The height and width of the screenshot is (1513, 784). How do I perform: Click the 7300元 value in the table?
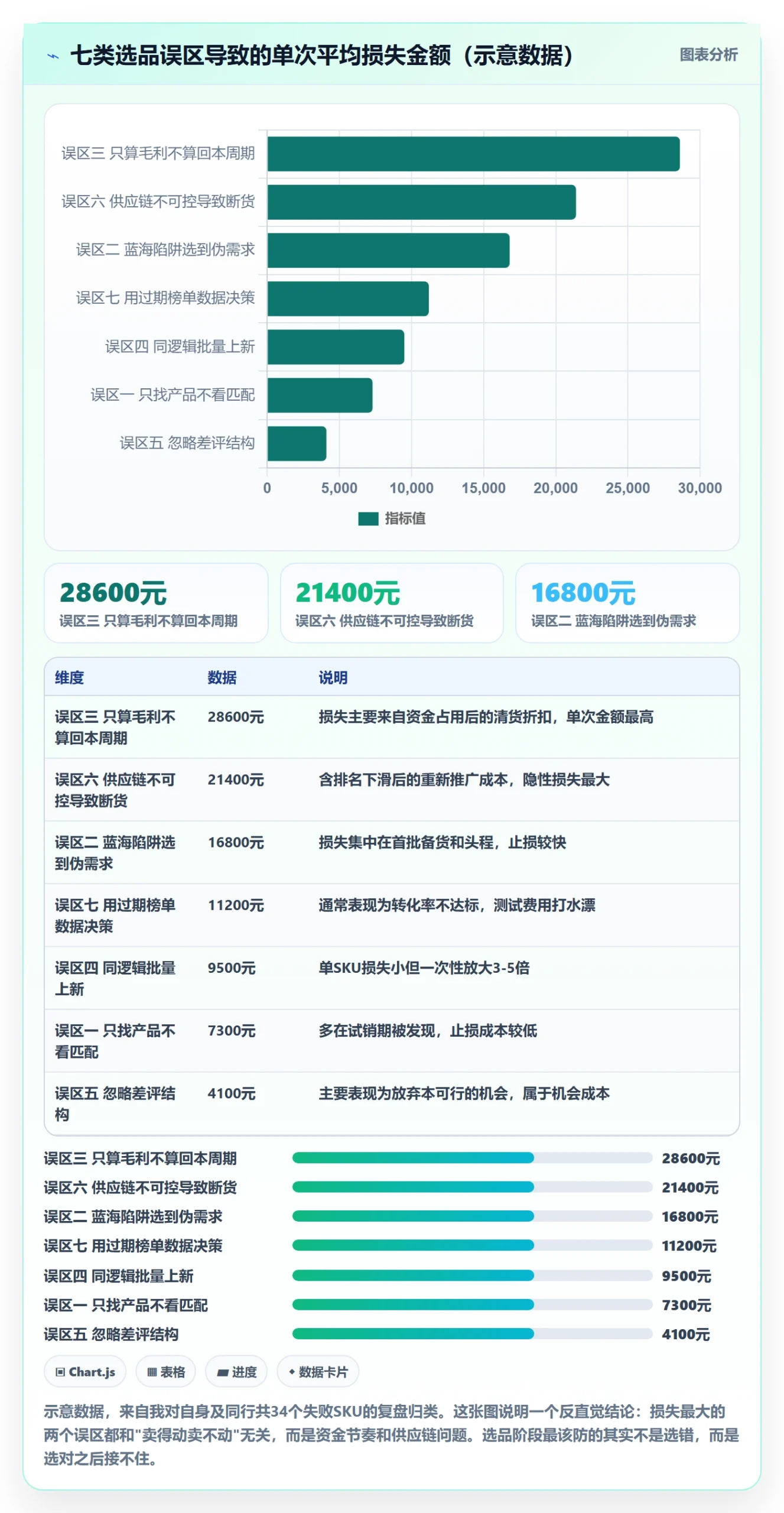pos(232,1031)
